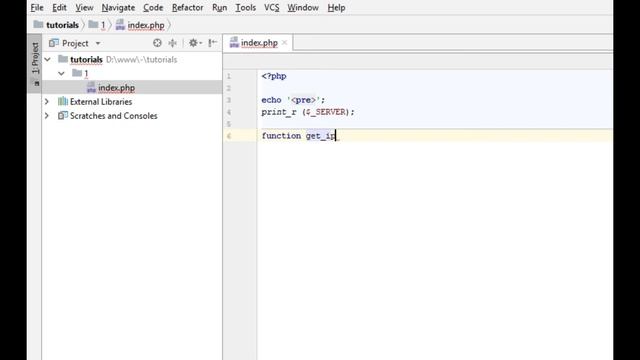Viewport: 640px width, 360px height.
Task: Select tutorials root in project tree
Action: [86, 60]
